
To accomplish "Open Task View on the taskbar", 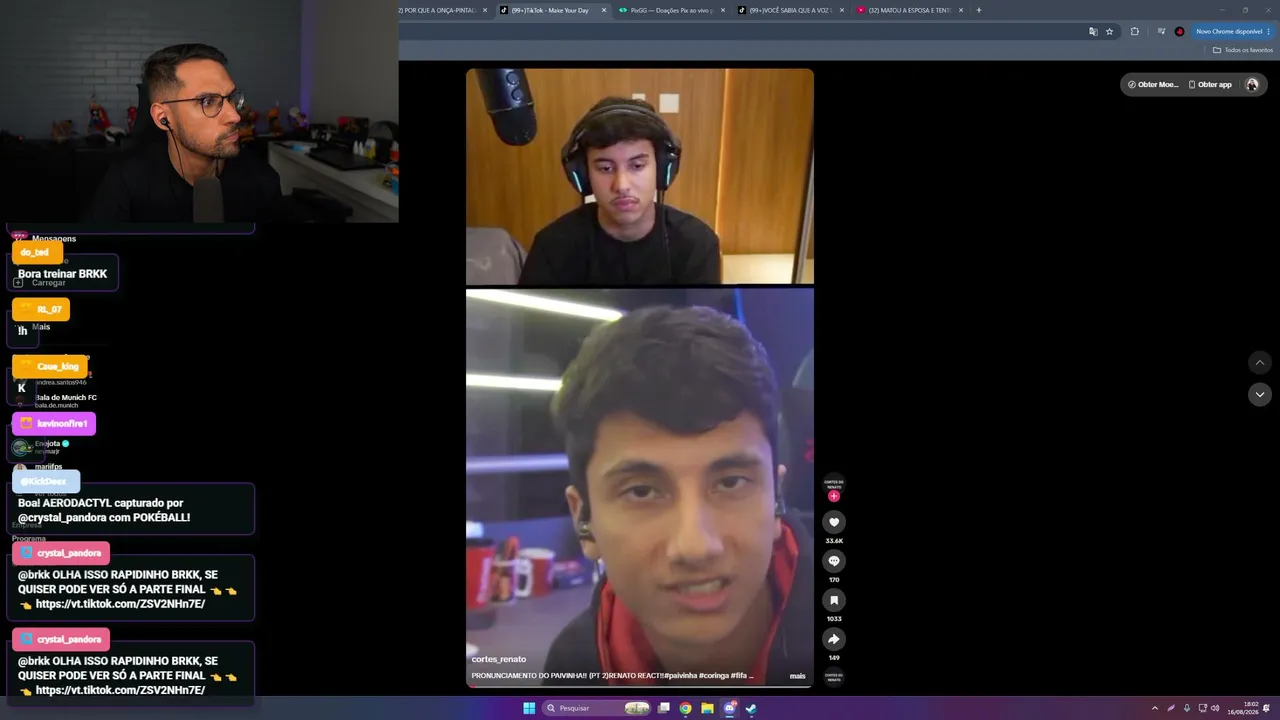I will click(663, 708).
